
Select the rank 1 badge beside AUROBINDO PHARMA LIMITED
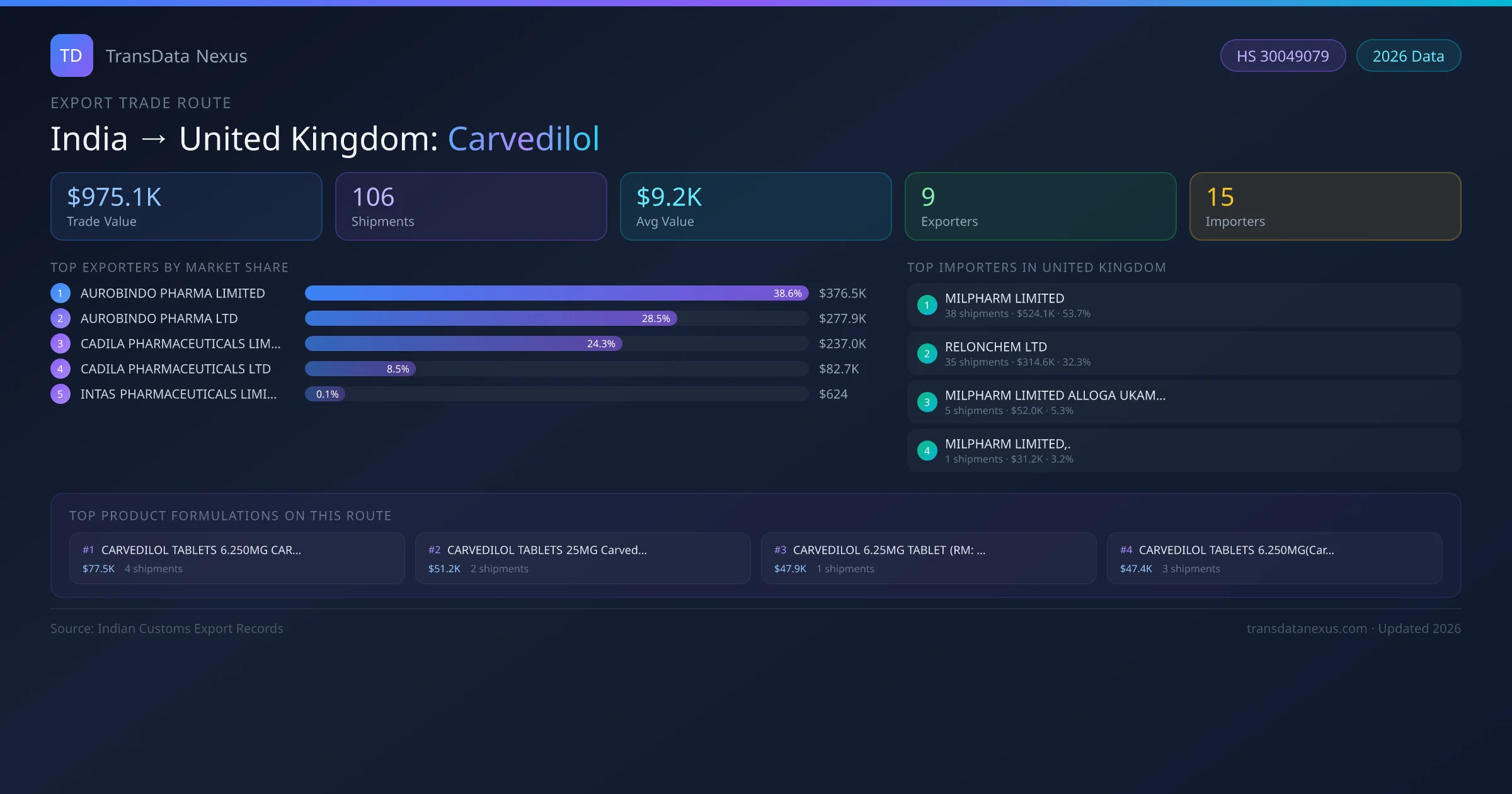(60, 292)
